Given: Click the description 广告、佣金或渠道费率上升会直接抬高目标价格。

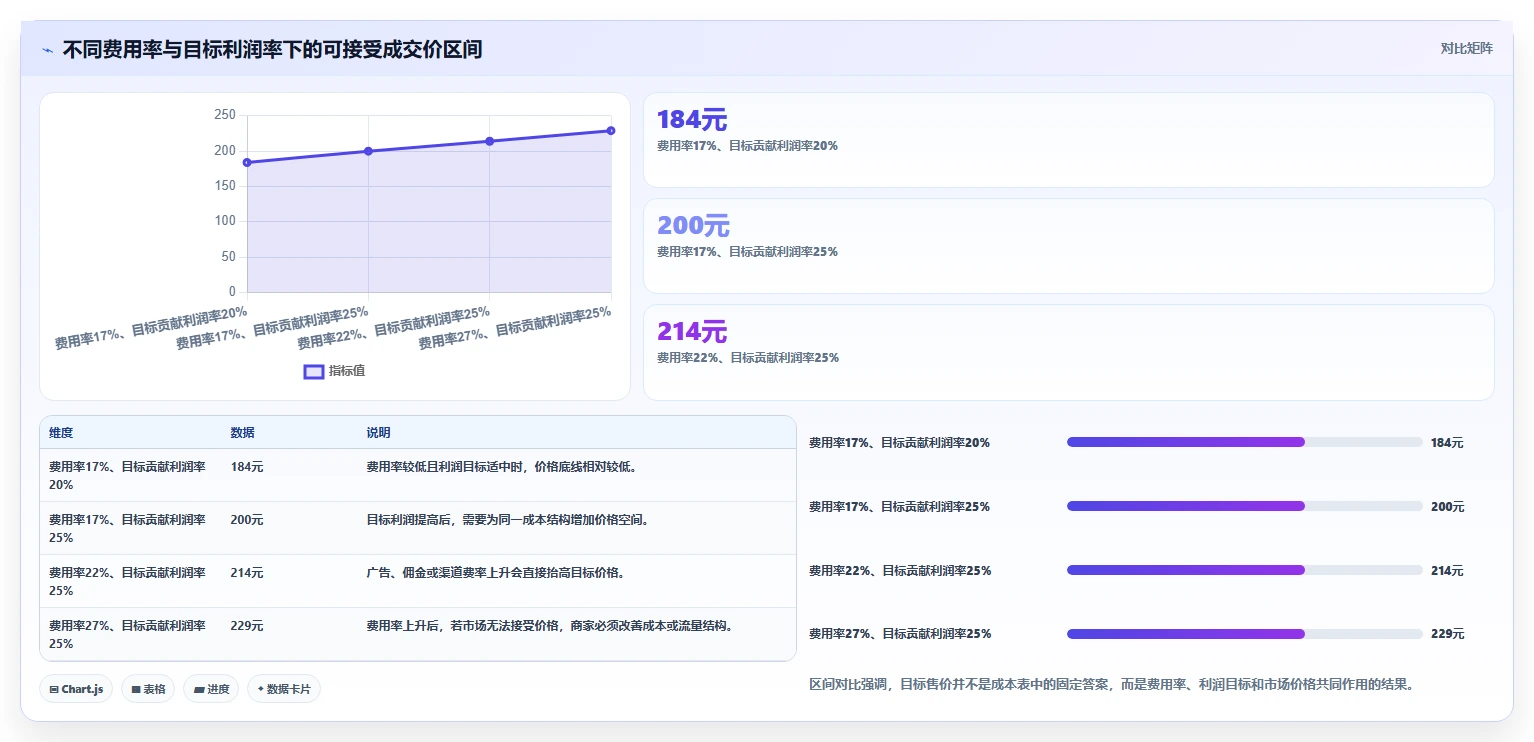Looking at the screenshot, I should pos(496,572).
